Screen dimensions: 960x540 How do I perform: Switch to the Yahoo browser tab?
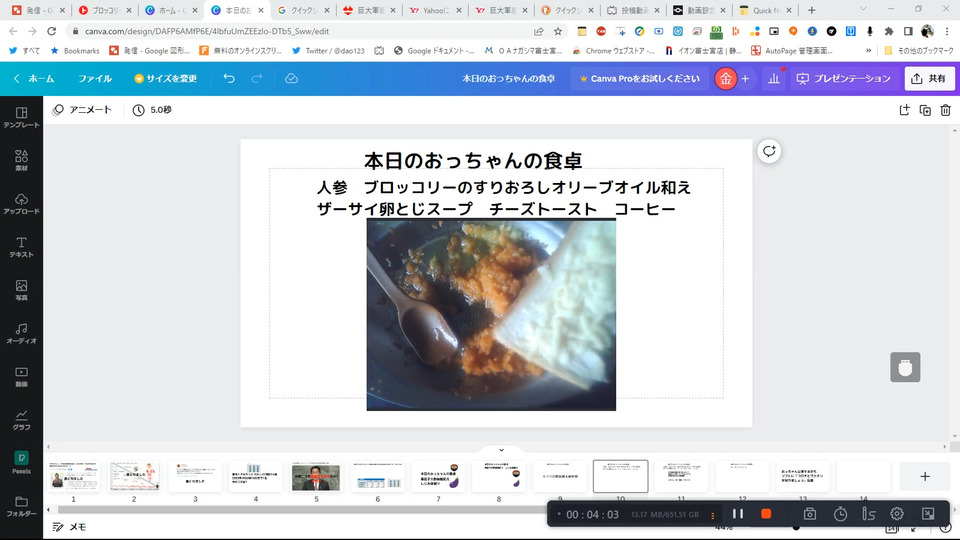tap(434, 10)
